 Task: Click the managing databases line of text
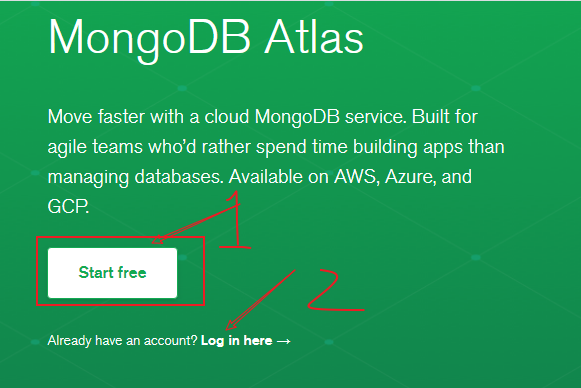click(260, 177)
